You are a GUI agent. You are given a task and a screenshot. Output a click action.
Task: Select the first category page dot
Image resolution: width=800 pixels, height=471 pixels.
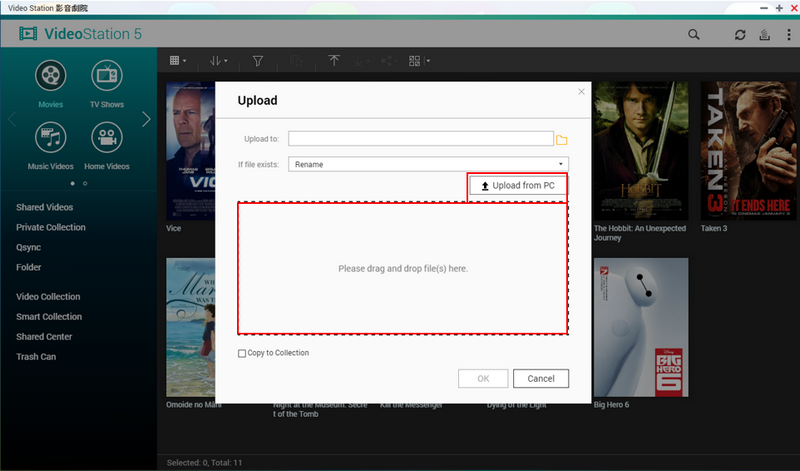click(72, 183)
